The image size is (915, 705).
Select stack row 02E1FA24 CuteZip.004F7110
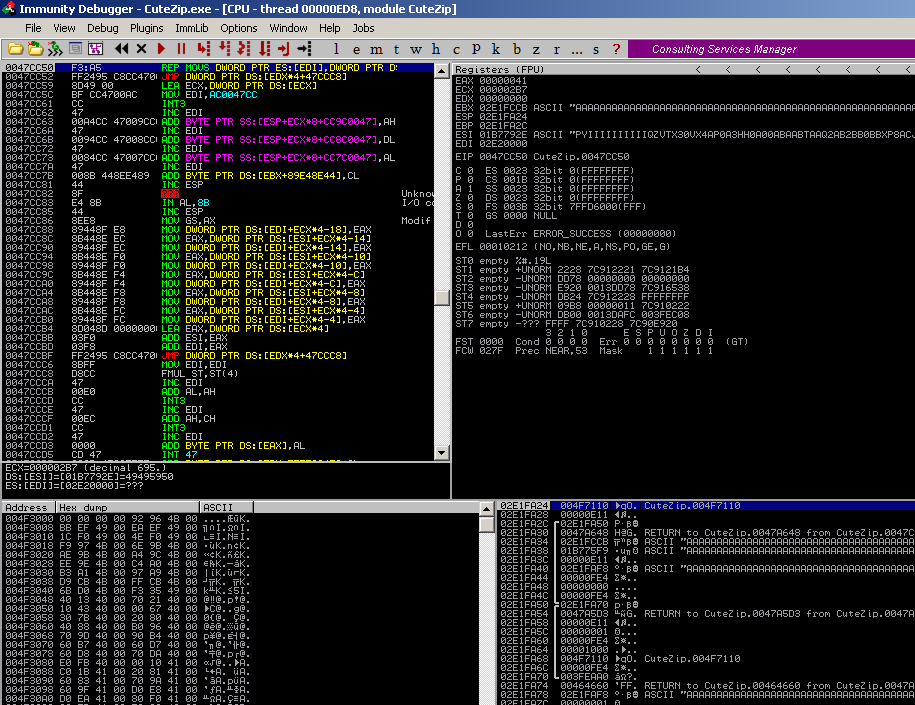coord(706,505)
